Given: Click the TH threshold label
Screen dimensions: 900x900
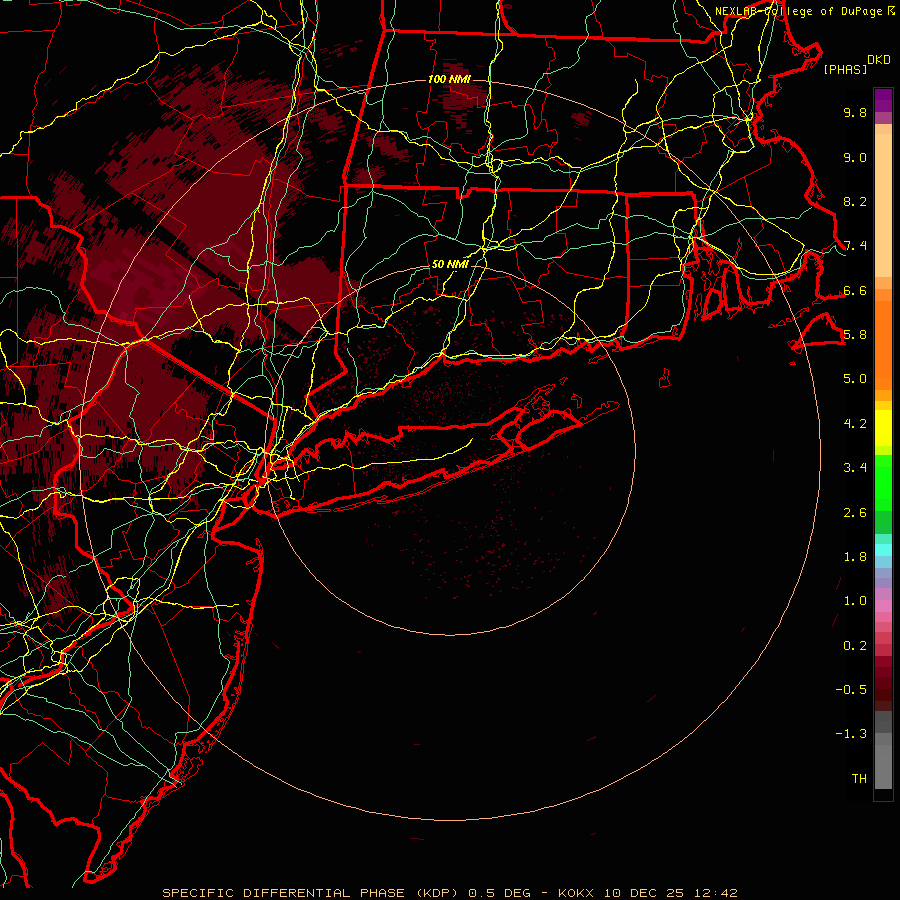Looking at the screenshot, I should [x=859, y=779].
